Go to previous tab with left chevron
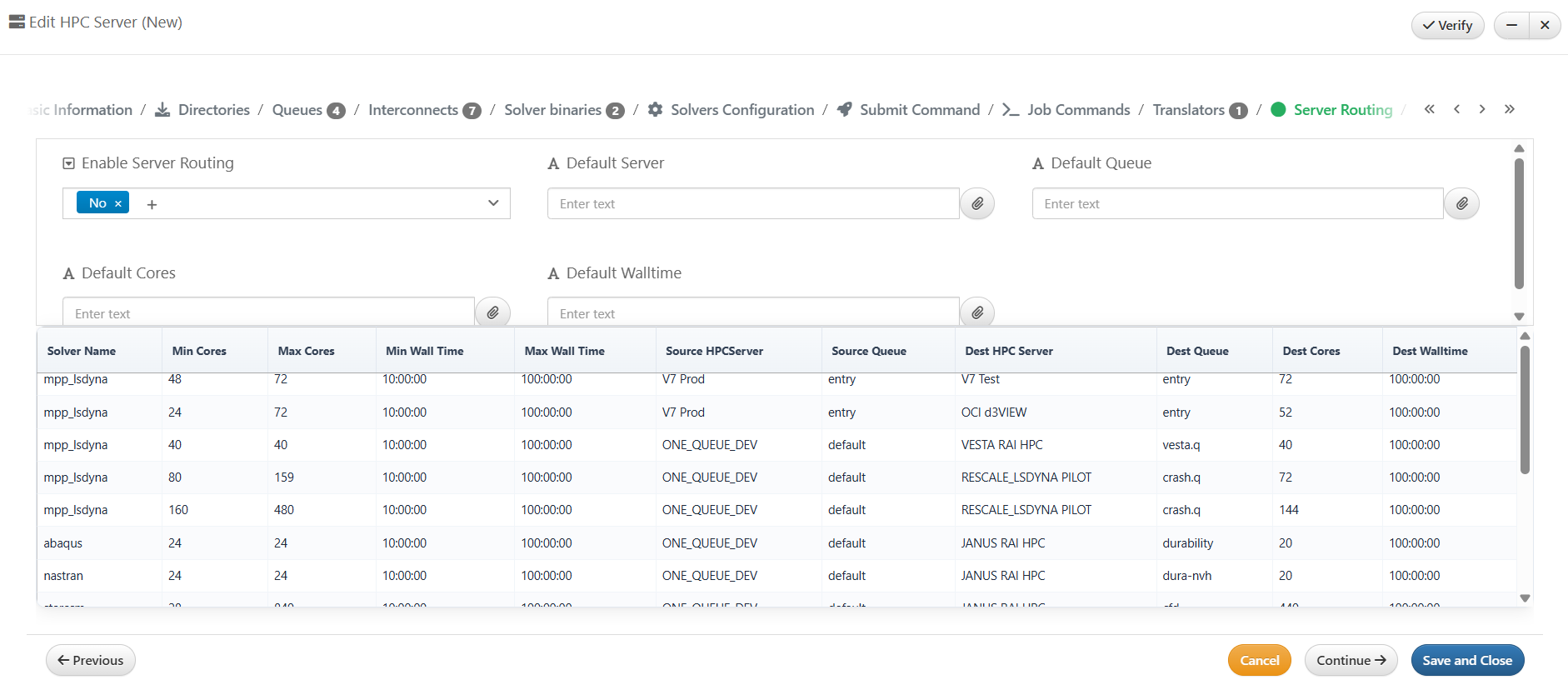1568x700 pixels. [1456, 109]
